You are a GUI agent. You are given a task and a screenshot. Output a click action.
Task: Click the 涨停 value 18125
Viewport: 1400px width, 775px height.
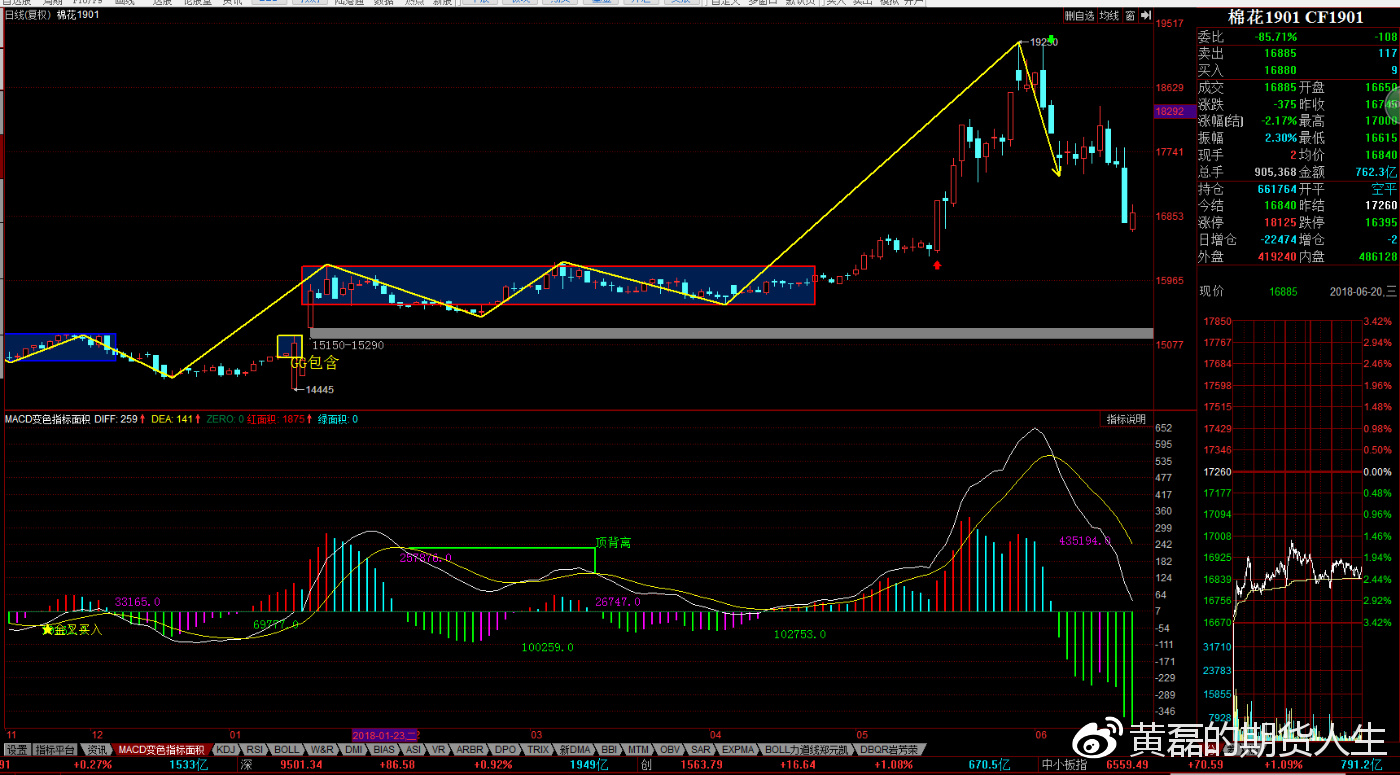click(x=1282, y=222)
